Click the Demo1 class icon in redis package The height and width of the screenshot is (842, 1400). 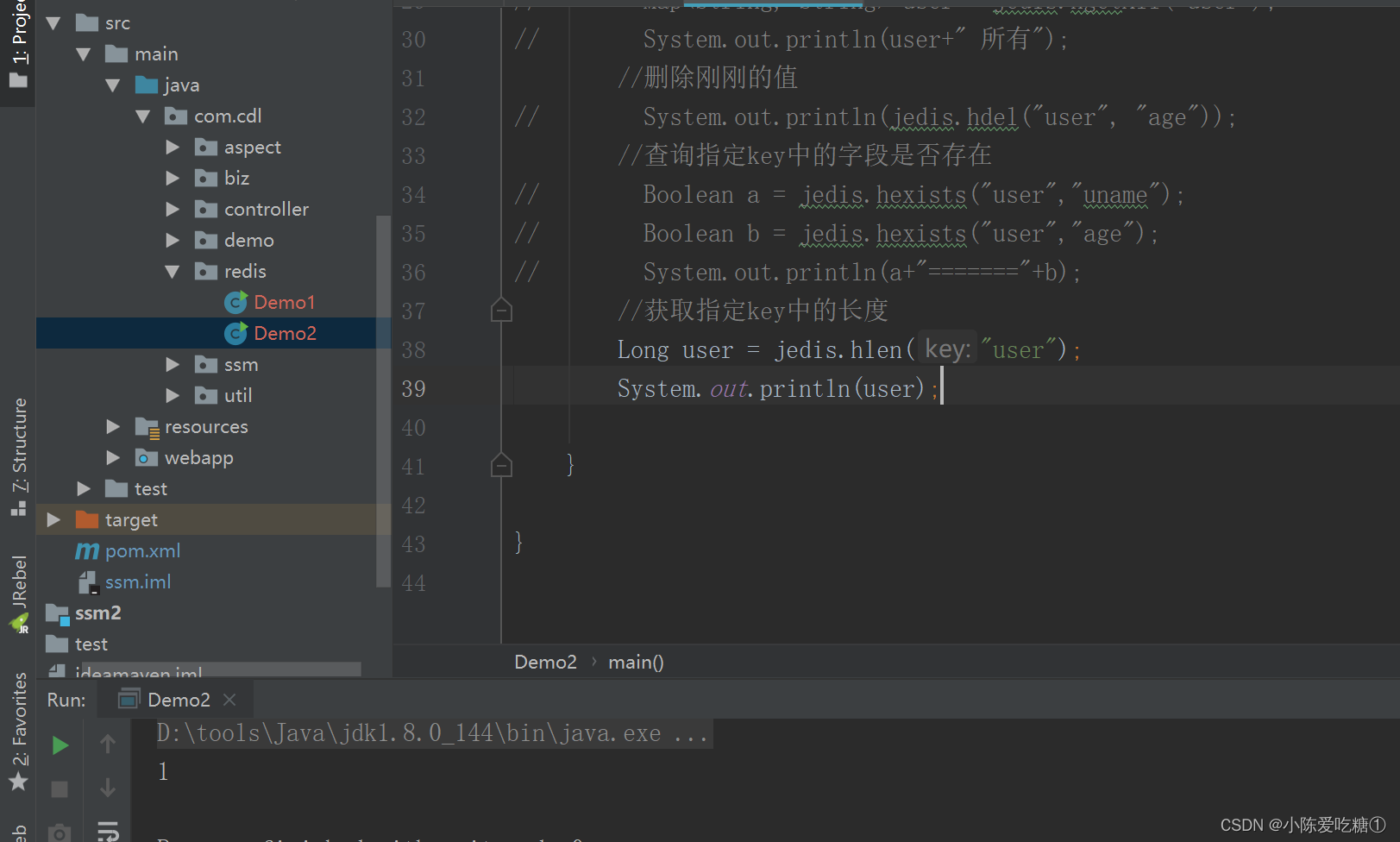tap(235, 302)
